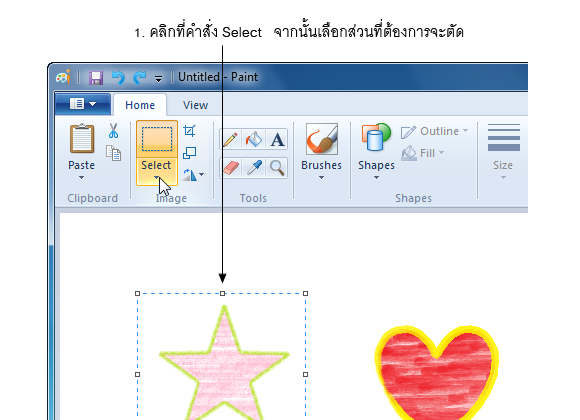Click the Magnifier tool

point(277,168)
